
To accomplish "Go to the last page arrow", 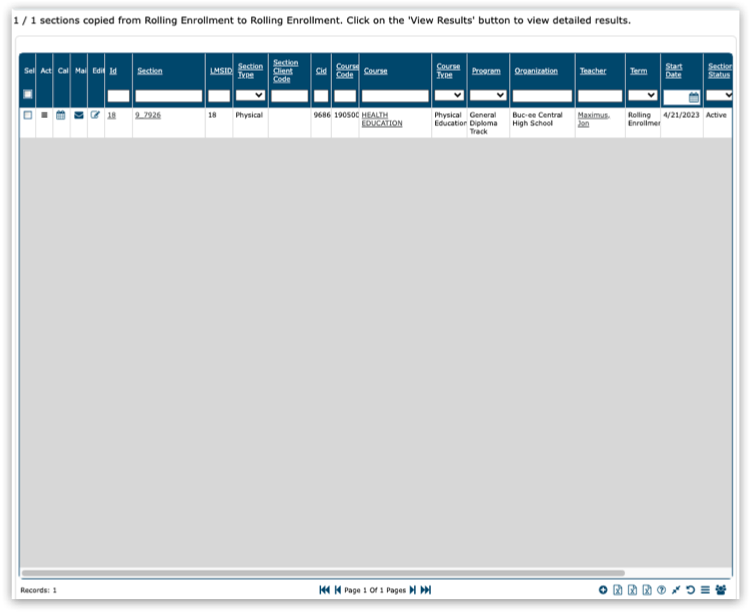I will coord(426,590).
